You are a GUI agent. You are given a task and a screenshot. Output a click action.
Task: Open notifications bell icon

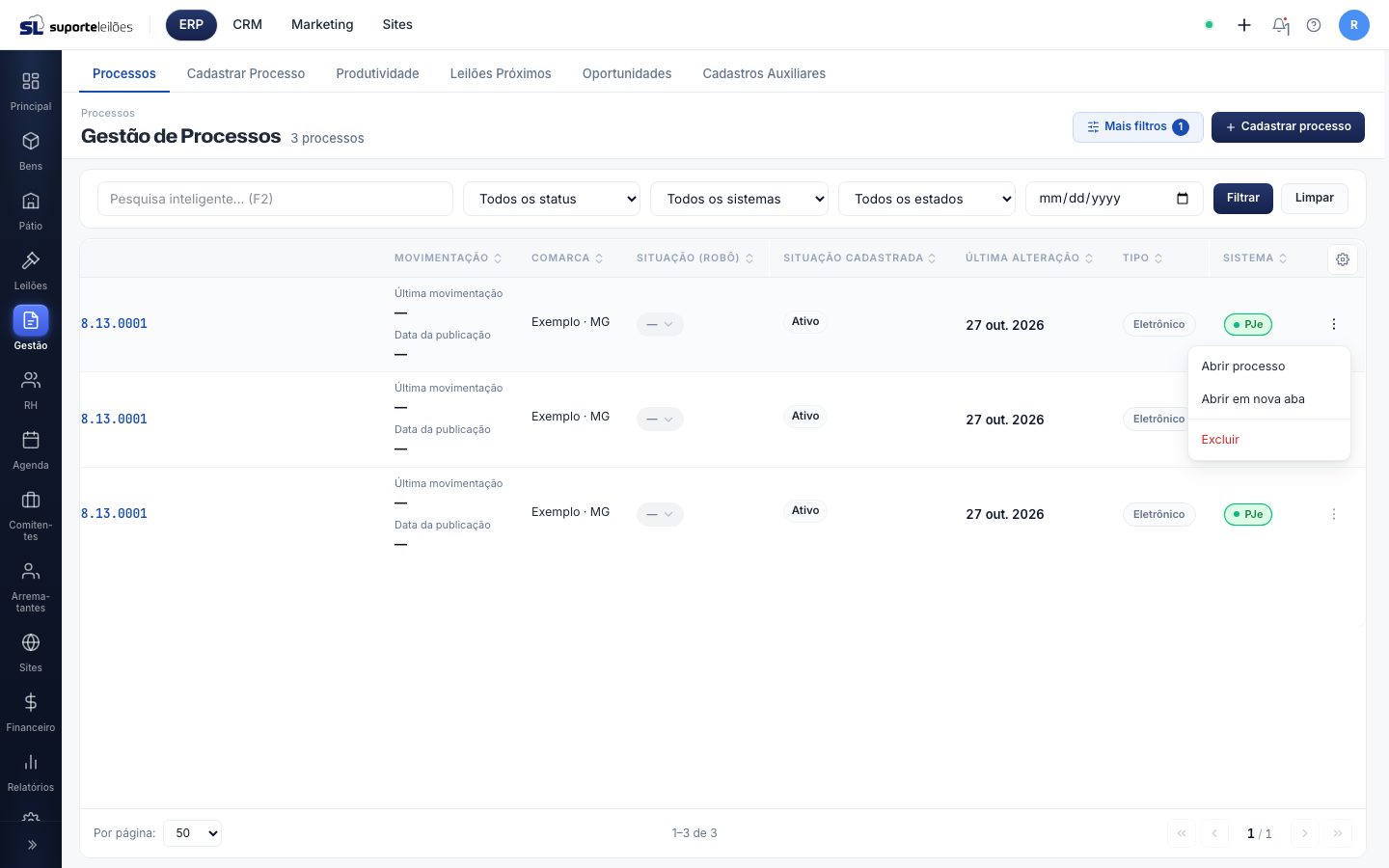pyautogui.click(x=1280, y=25)
